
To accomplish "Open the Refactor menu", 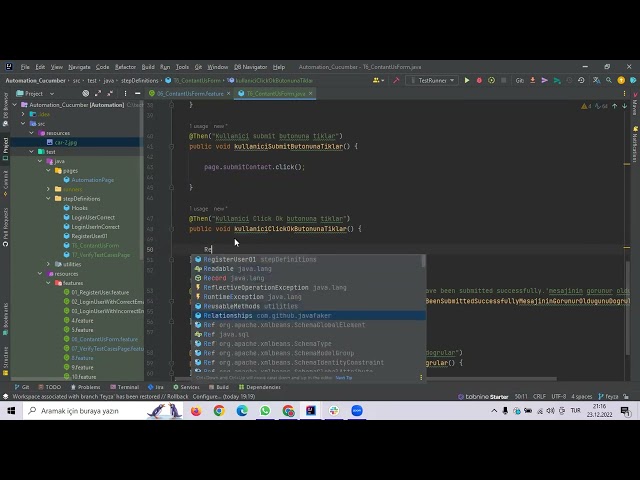I will (x=125, y=67).
